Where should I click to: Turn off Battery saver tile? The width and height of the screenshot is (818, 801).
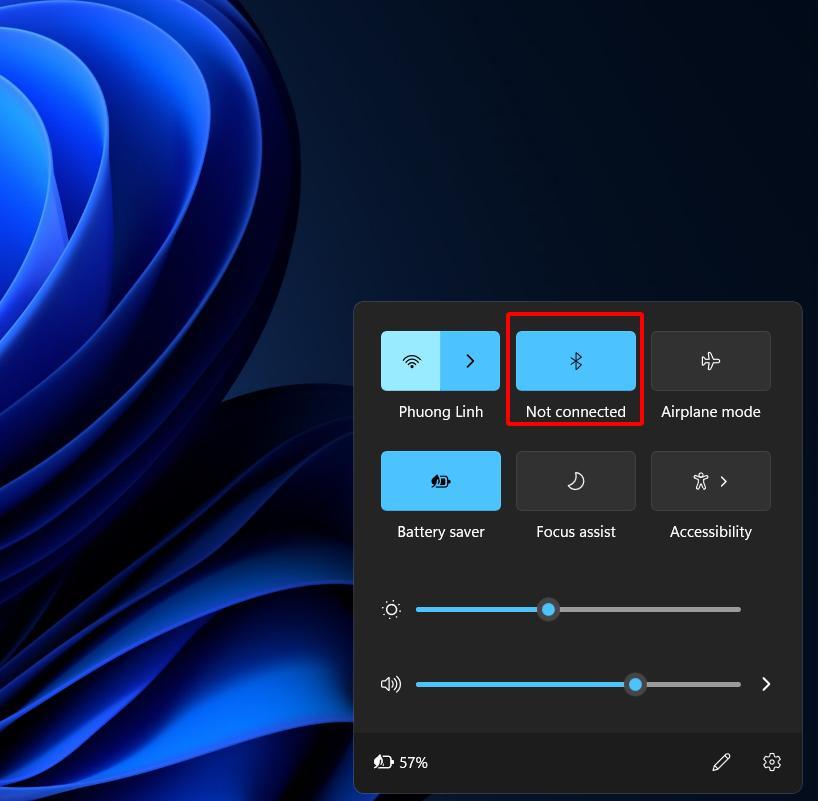pos(441,481)
